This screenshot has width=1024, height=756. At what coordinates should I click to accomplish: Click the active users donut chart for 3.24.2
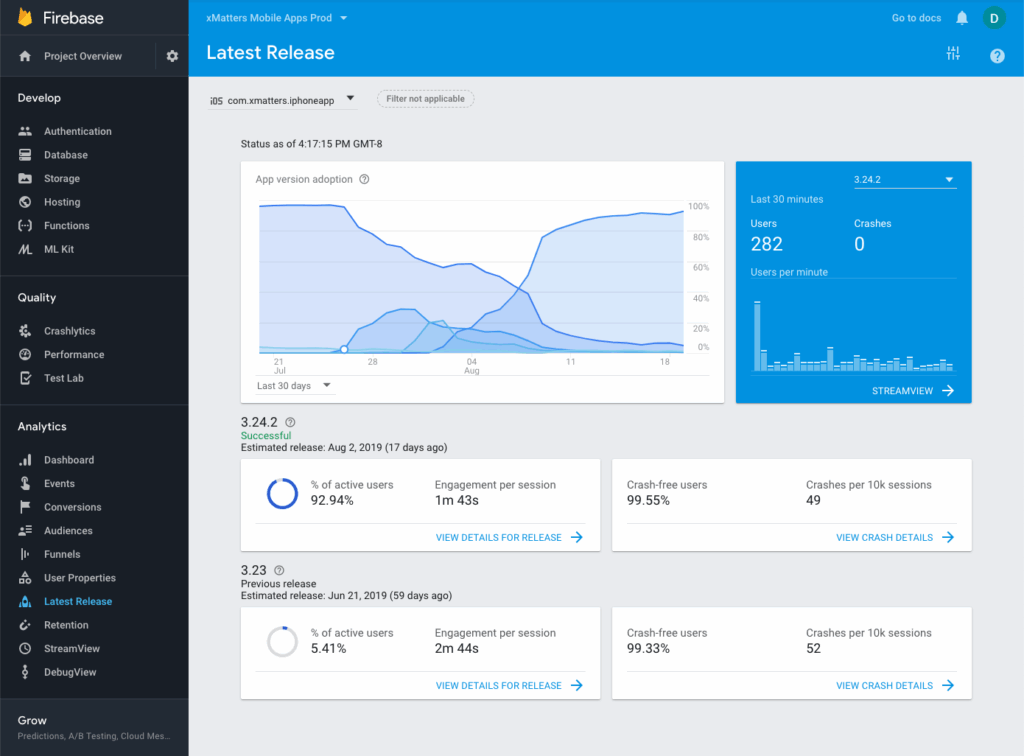coord(282,493)
